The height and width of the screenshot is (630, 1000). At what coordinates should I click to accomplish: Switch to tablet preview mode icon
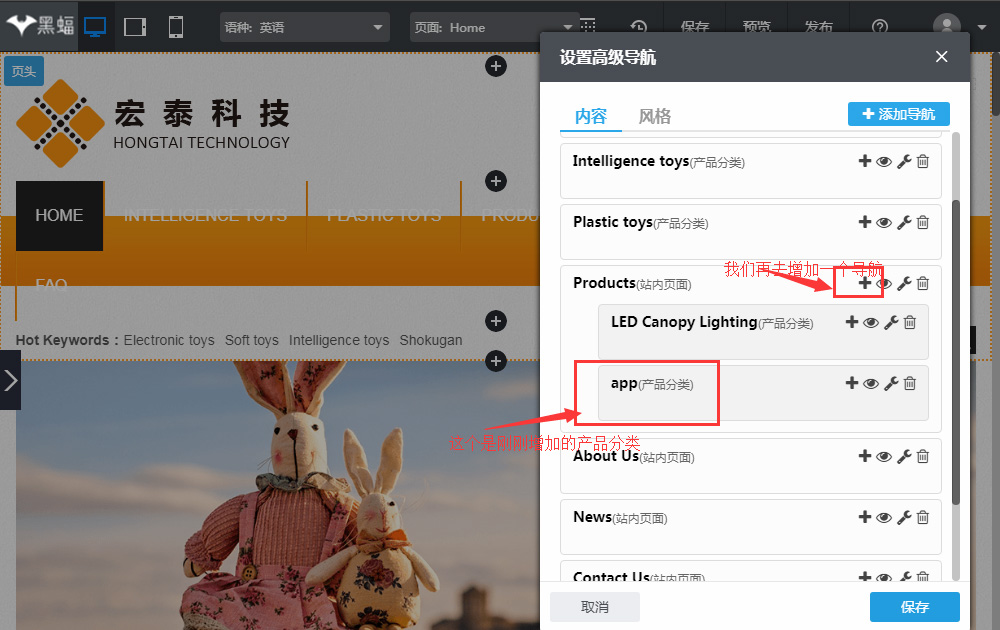point(135,27)
